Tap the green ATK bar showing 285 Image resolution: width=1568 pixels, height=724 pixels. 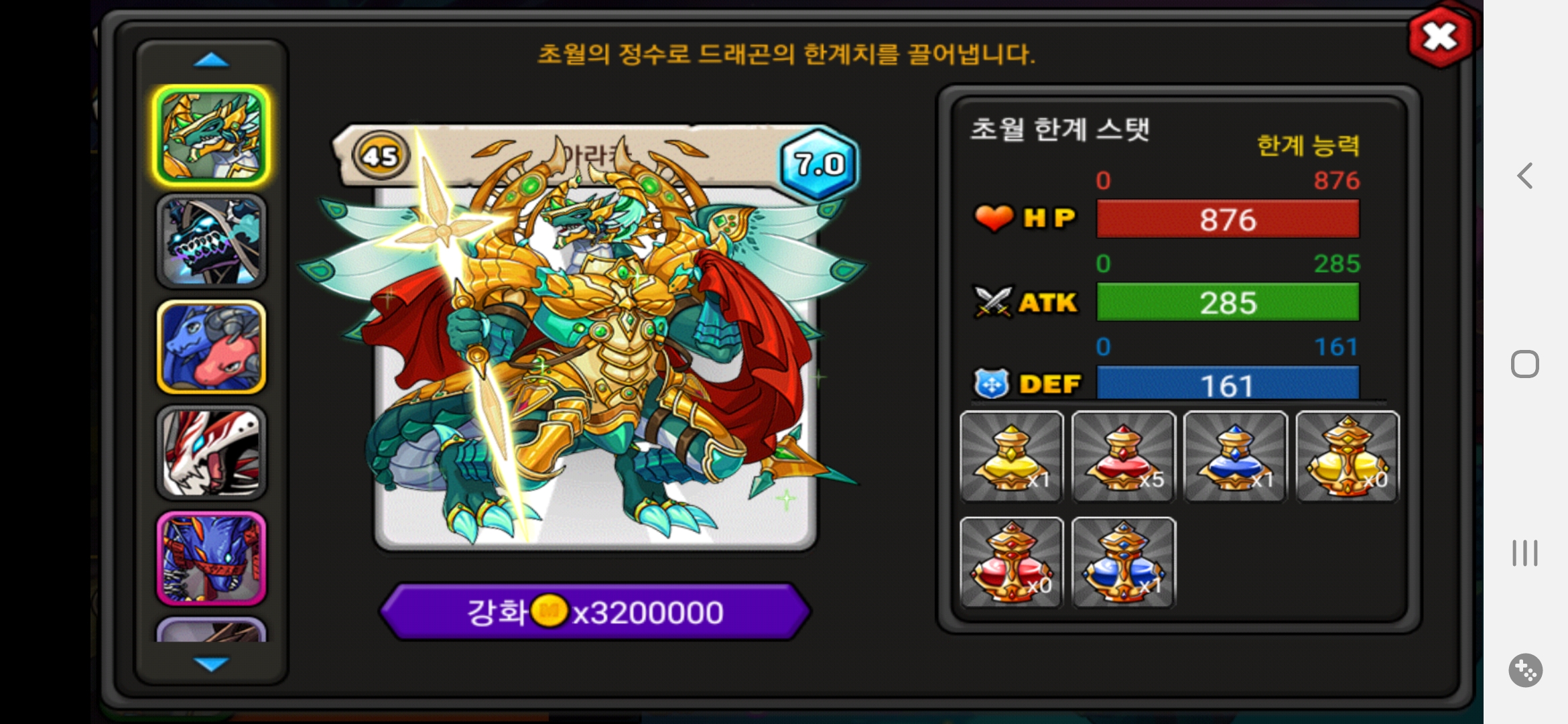pos(1228,302)
